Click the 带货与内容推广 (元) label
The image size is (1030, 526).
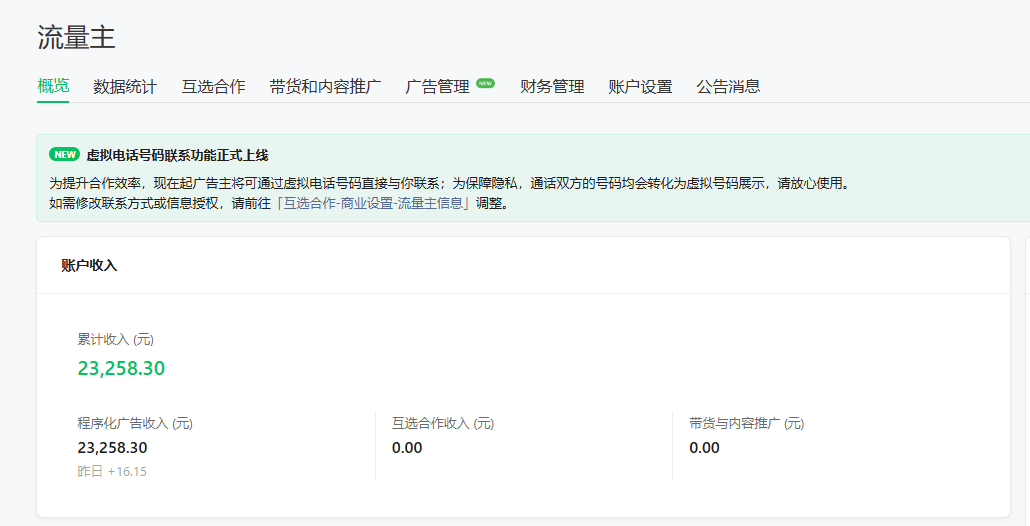(x=746, y=423)
